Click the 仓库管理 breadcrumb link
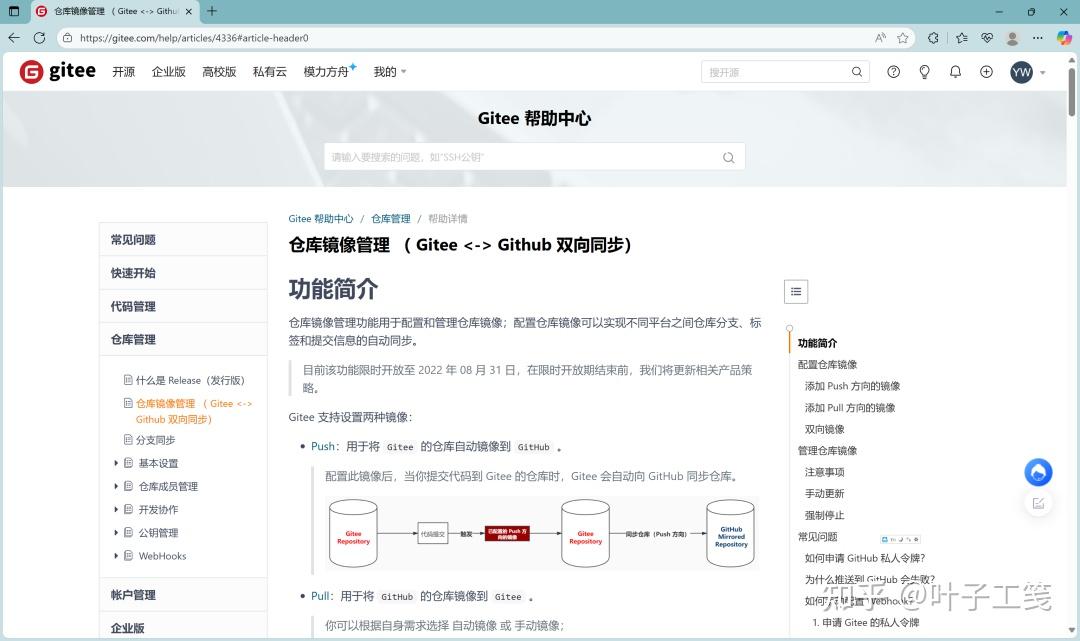Viewport: 1080px width, 641px height. click(391, 218)
